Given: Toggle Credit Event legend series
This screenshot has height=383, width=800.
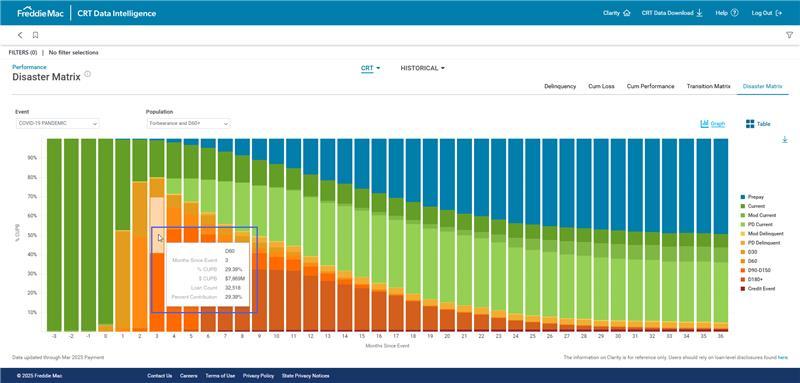Looking at the screenshot, I should point(757,289).
